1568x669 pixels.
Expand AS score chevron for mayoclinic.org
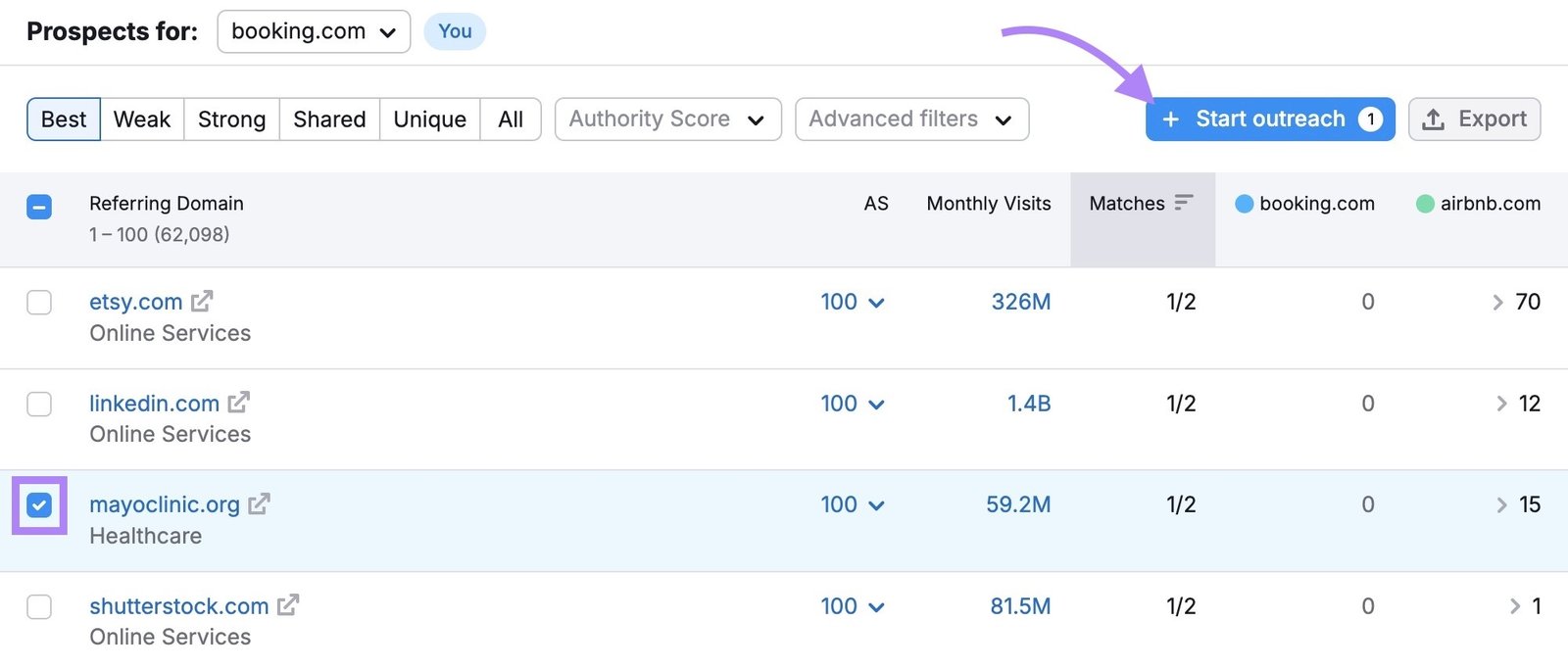[877, 505]
